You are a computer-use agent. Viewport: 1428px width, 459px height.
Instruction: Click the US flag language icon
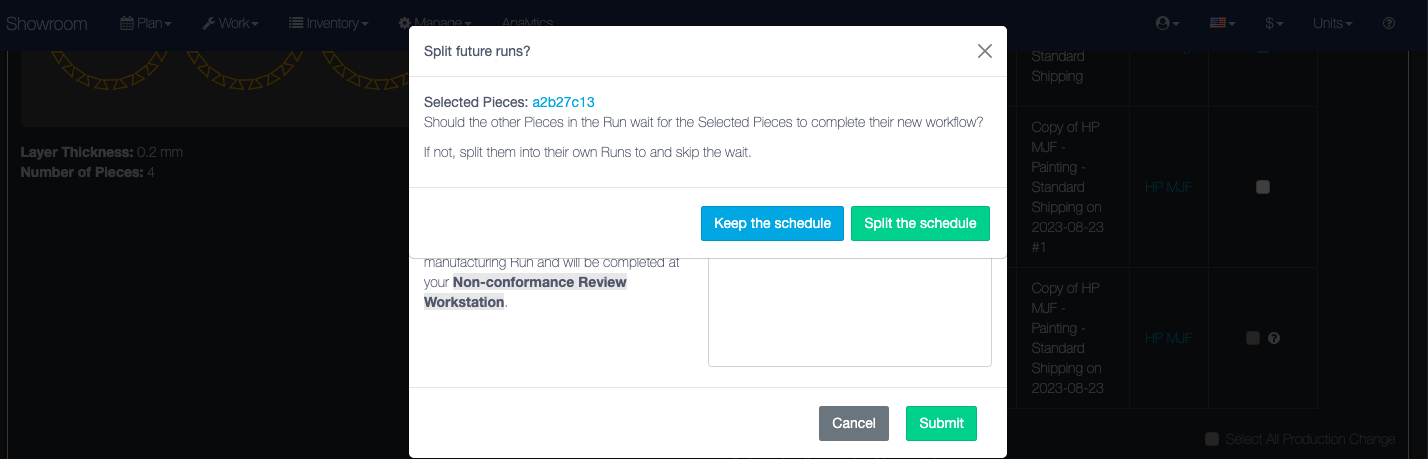pyautogui.click(x=1218, y=23)
